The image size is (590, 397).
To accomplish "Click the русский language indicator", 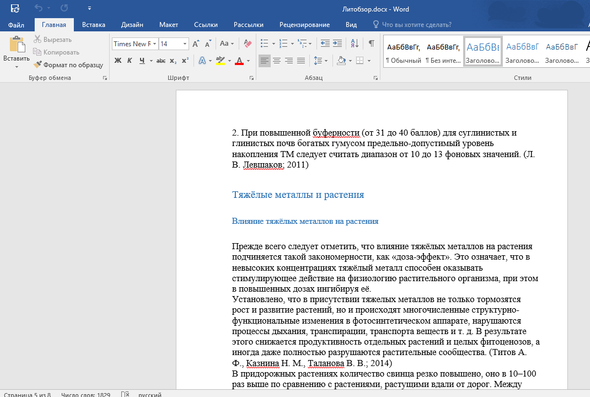I will [150, 394].
